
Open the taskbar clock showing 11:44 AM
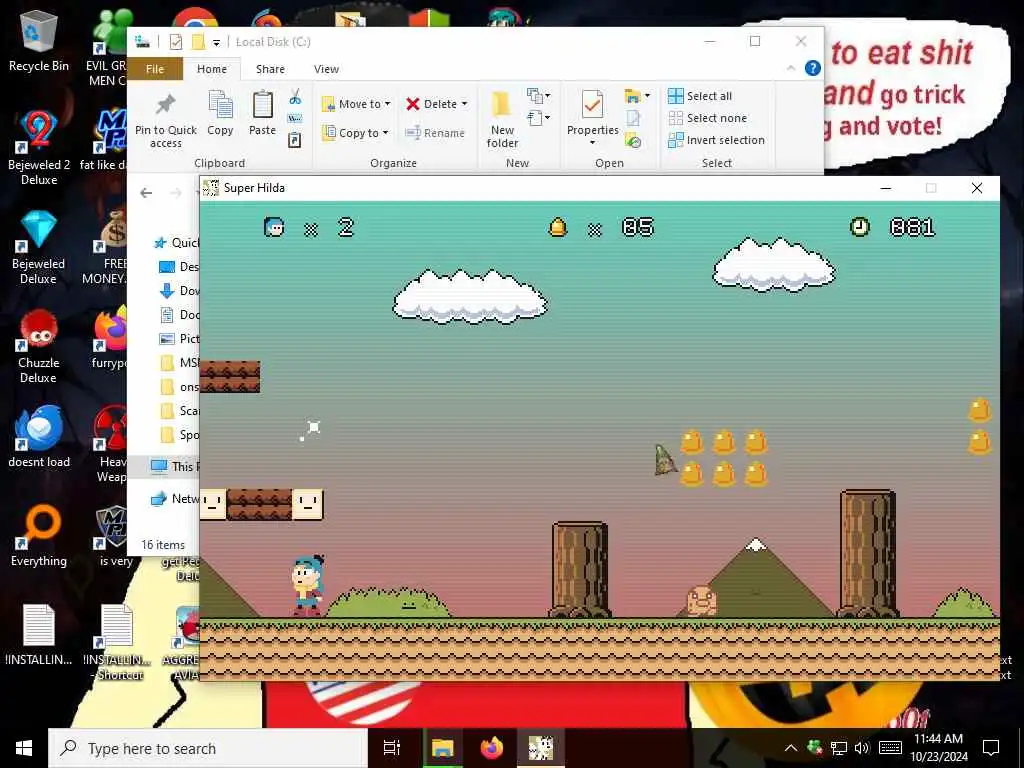pyautogui.click(x=938, y=748)
